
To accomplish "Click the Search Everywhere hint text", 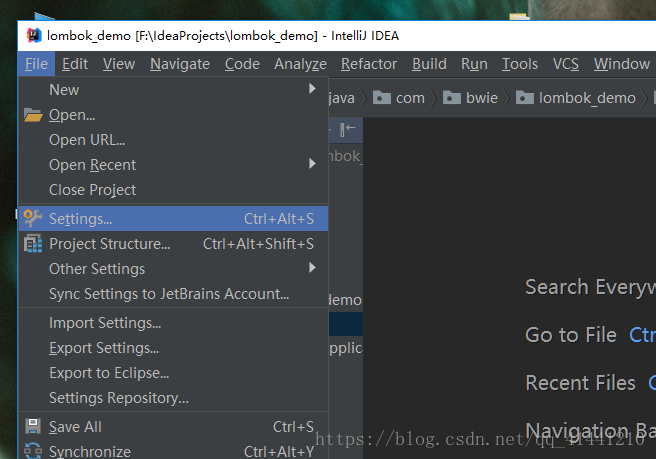I will [590, 287].
